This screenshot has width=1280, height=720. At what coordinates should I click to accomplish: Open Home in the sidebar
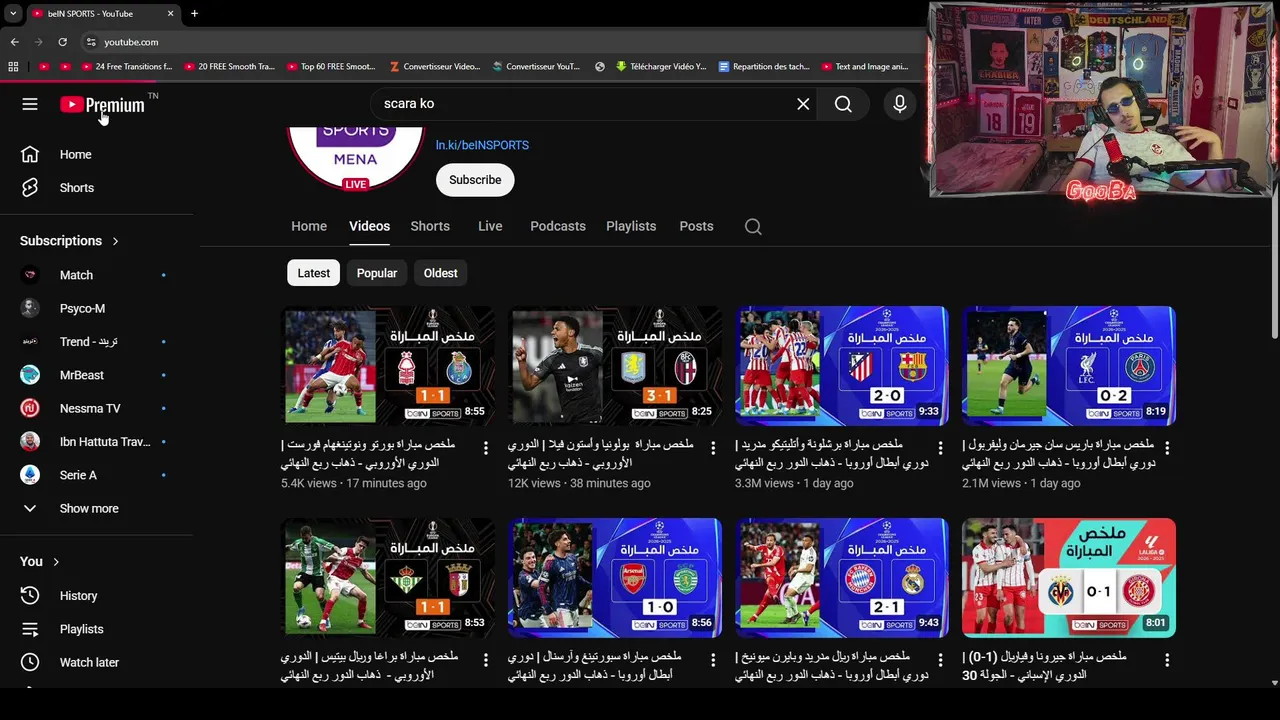97,155
